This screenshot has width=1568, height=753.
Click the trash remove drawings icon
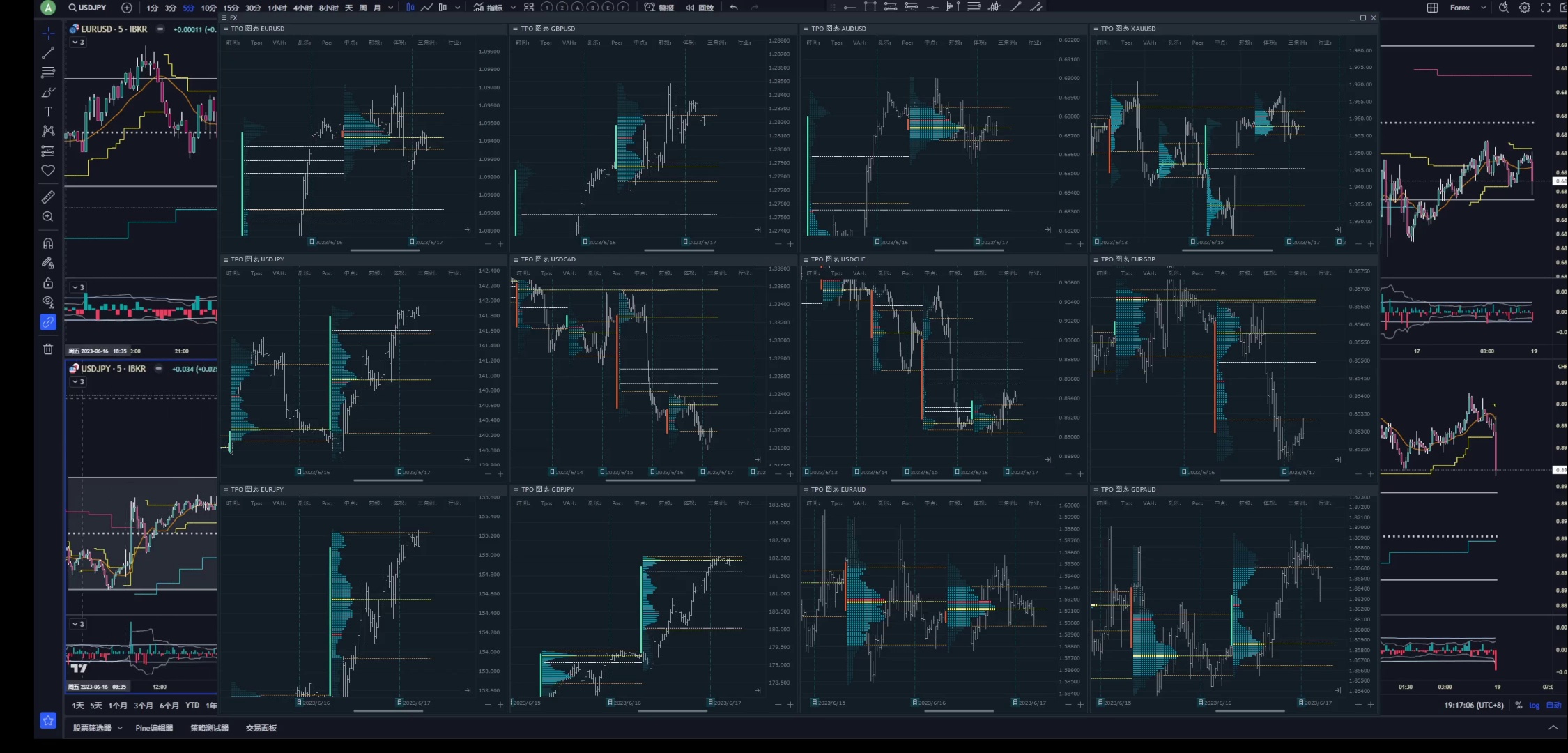click(x=48, y=349)
